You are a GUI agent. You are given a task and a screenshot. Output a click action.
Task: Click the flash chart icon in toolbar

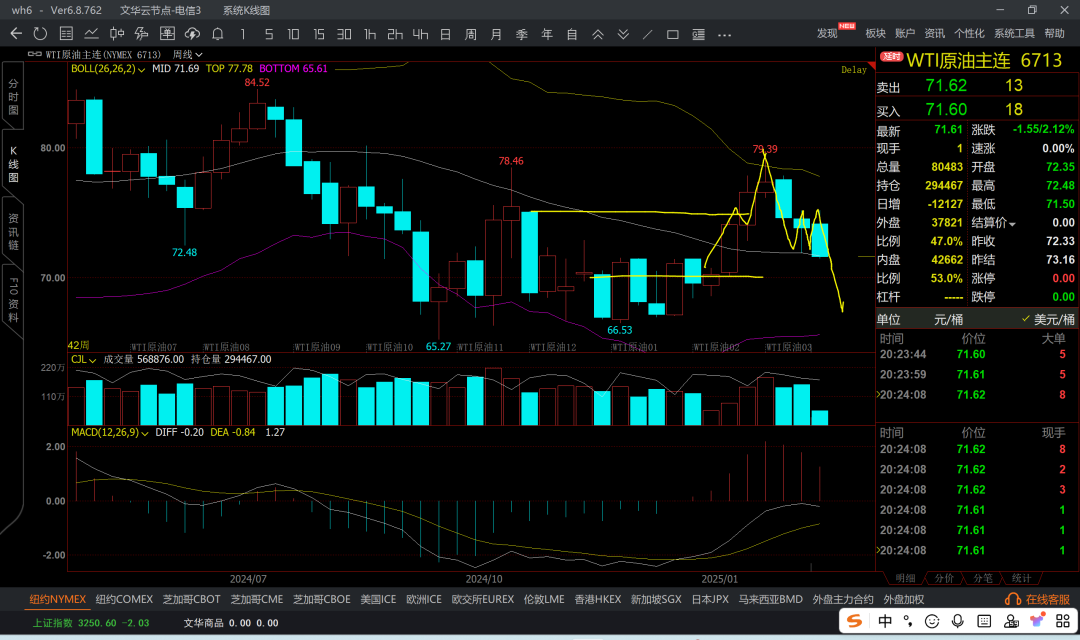click(142, 34)
